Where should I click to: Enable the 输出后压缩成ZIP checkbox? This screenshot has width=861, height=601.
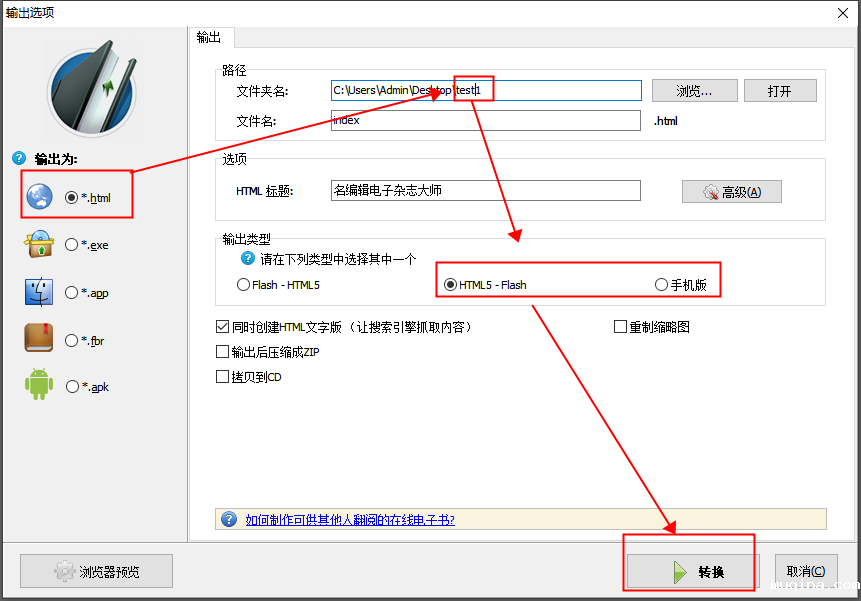223,352
